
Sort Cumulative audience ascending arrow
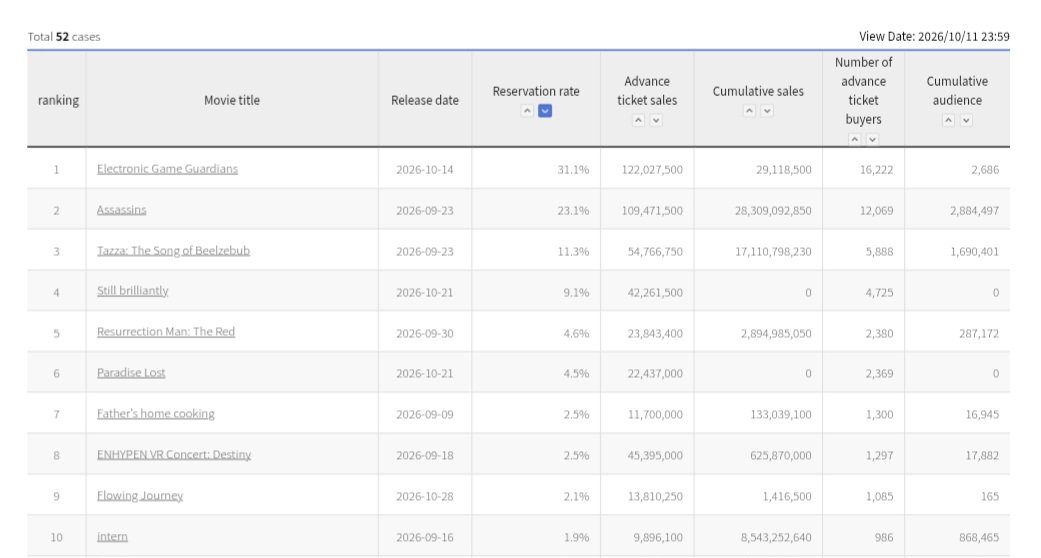point(948,120)
